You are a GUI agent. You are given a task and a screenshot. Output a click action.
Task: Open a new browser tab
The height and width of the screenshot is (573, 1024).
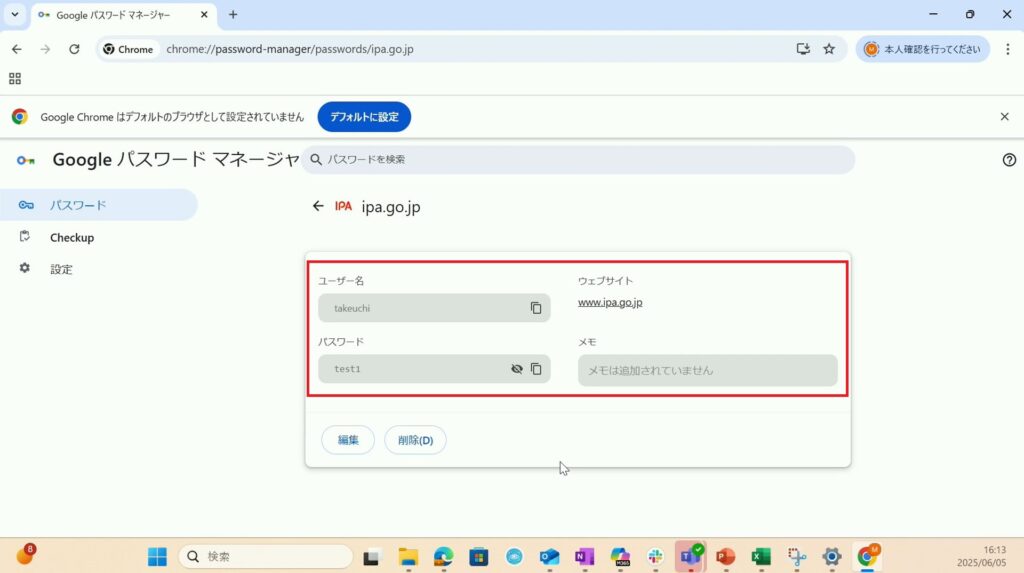point(233,14)
